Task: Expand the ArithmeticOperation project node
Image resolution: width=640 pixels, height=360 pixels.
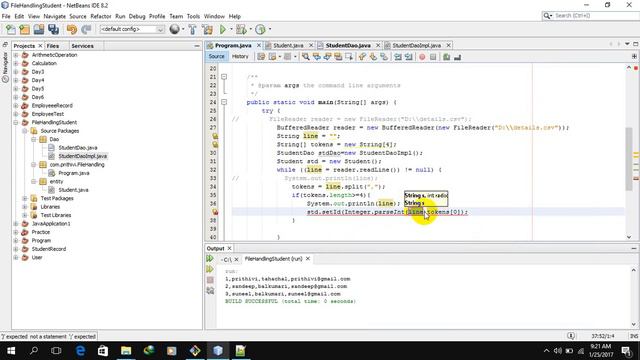Action: point(16,55)
